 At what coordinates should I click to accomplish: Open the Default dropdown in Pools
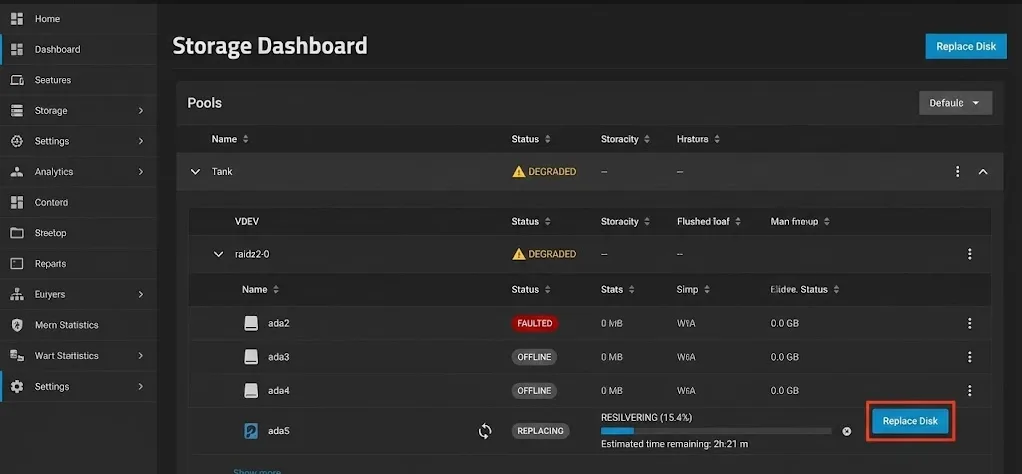955,103
